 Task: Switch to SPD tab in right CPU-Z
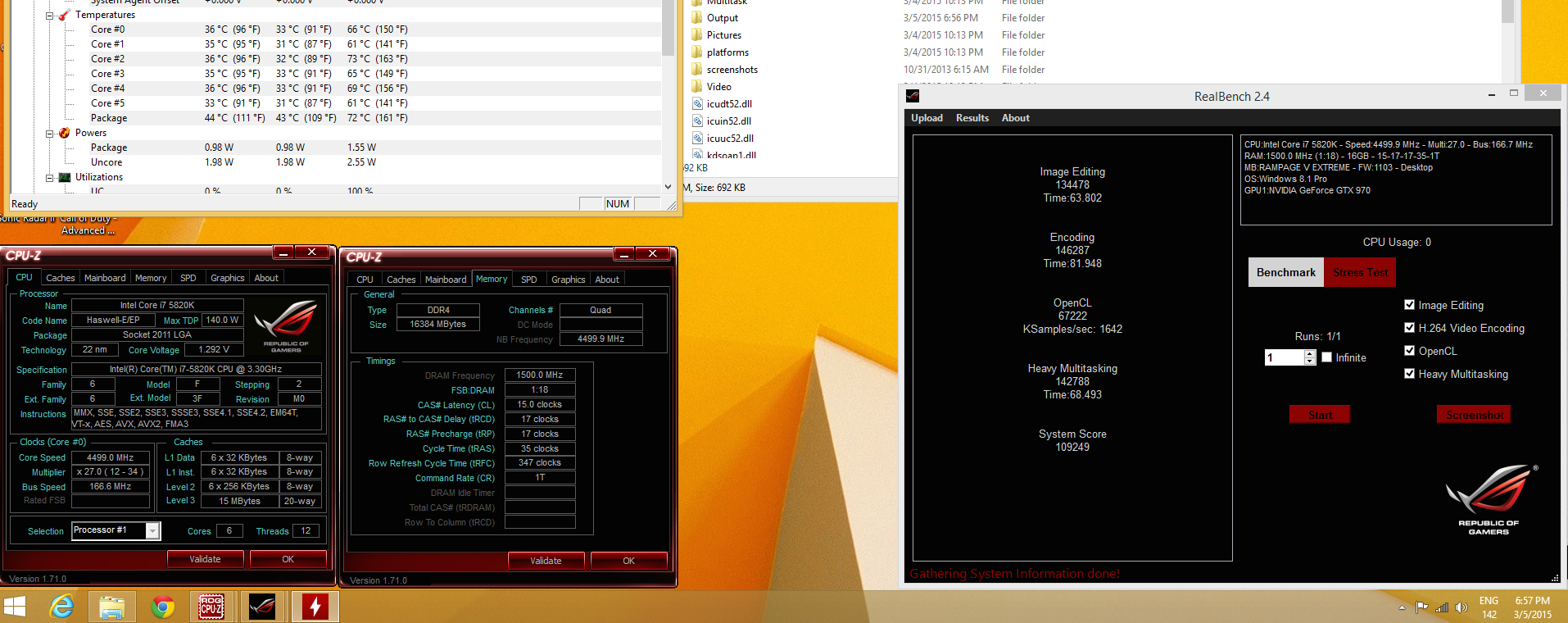[529, 280]
